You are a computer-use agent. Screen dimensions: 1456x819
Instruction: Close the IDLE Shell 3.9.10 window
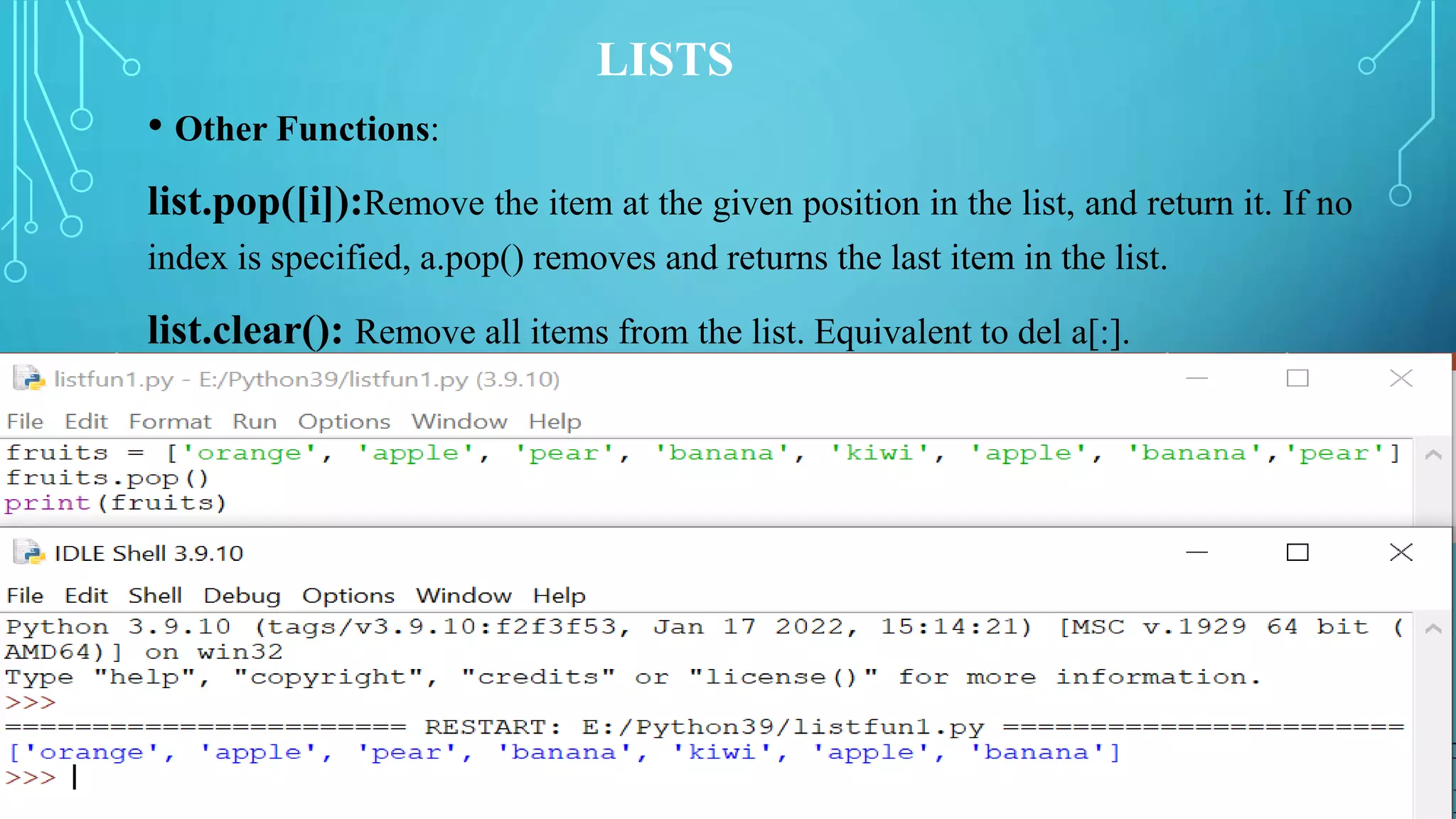[1401, 552]
